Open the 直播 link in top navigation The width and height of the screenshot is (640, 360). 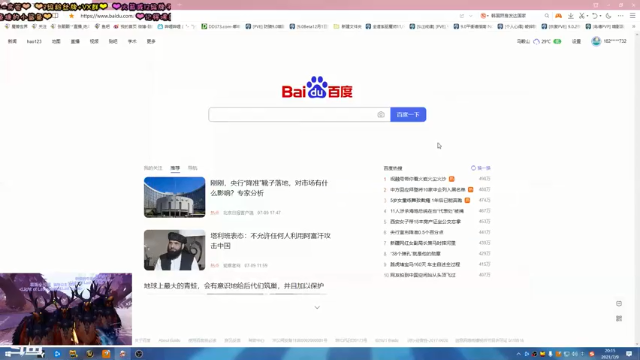tap(75, 41)
